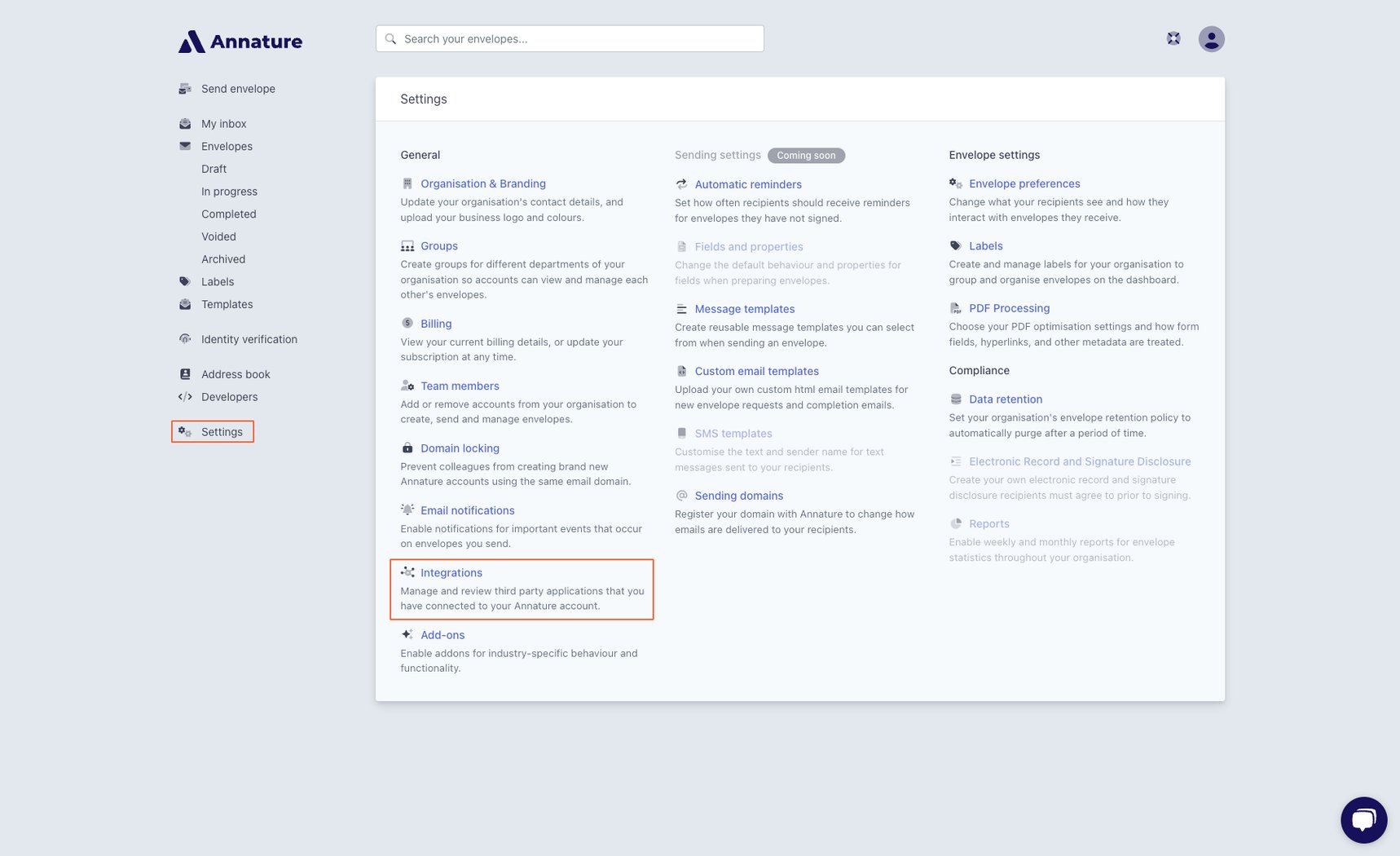Viewport: 1400px width, 856px height.
Task: Open Sending domains settings
Action: (x=738, y=495)
